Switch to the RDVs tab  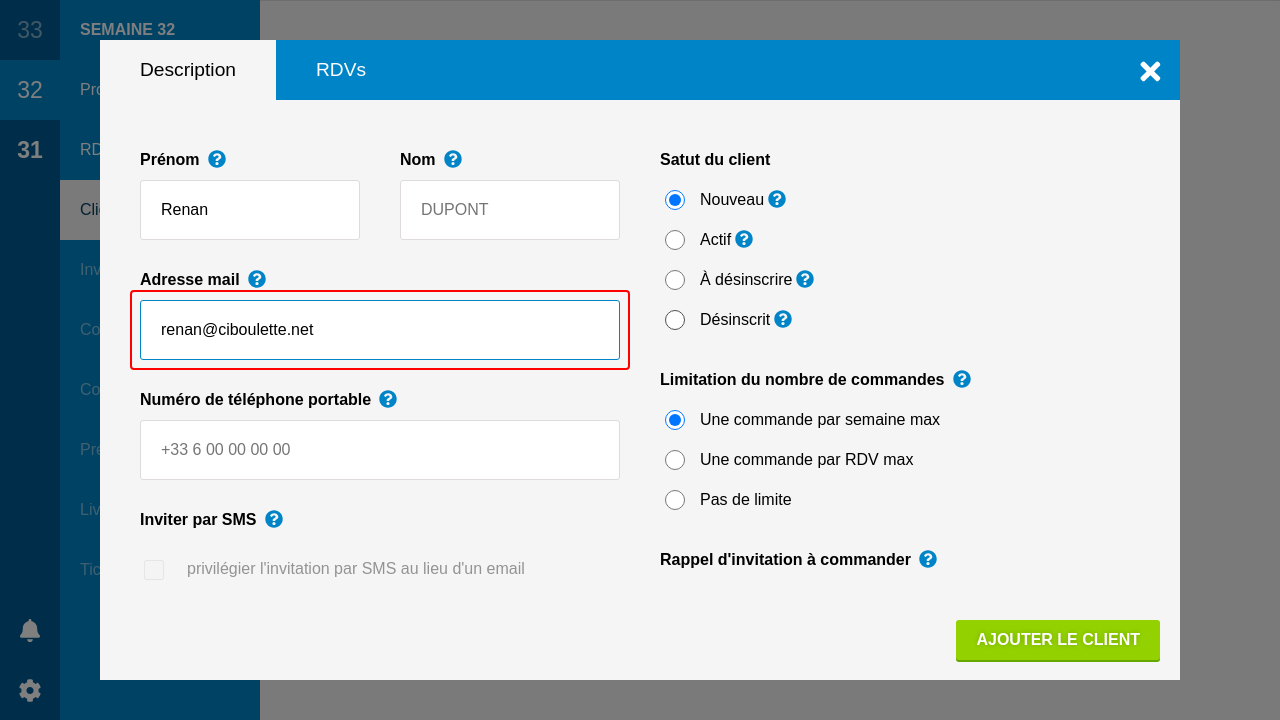341,70
